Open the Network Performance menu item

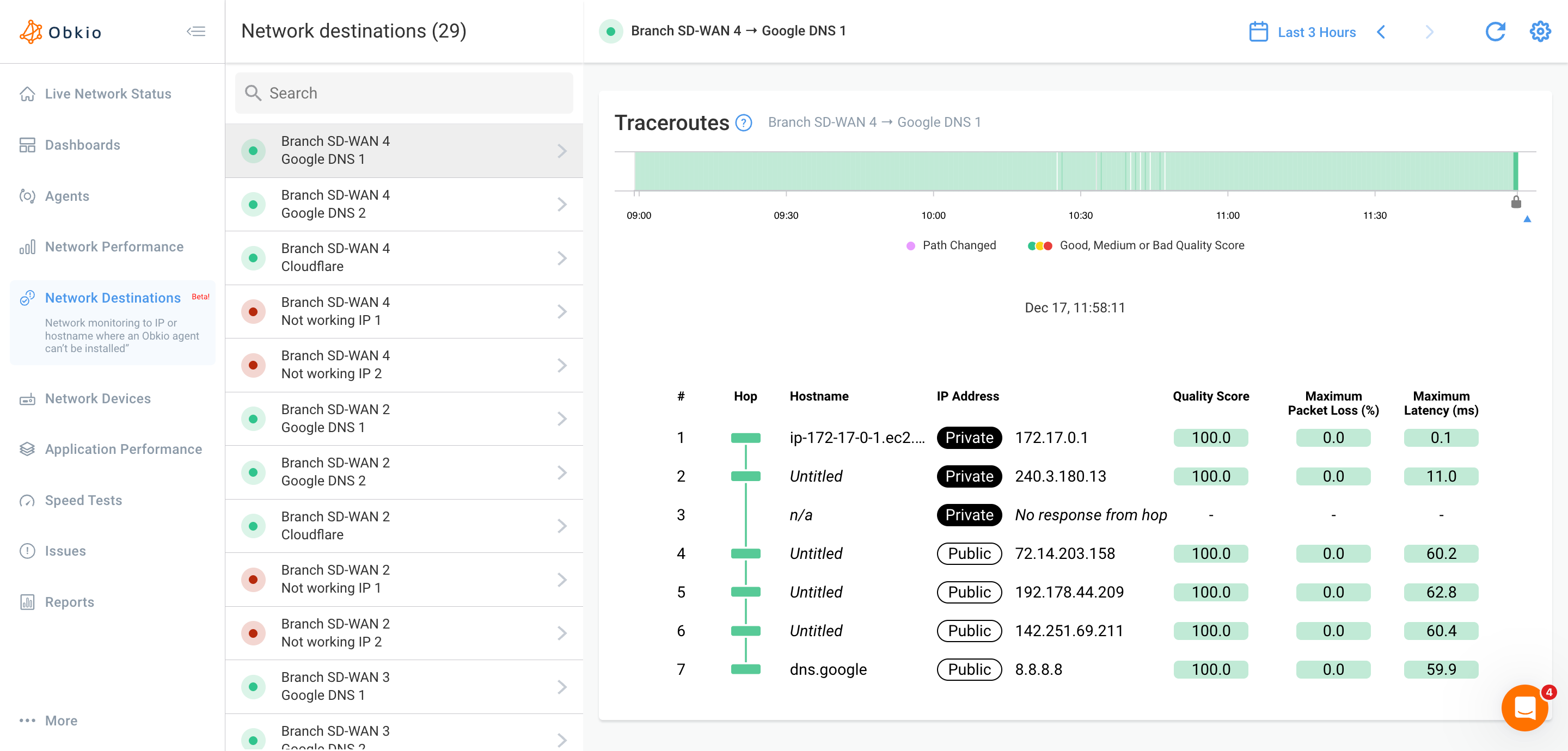(x=114, y=247)
